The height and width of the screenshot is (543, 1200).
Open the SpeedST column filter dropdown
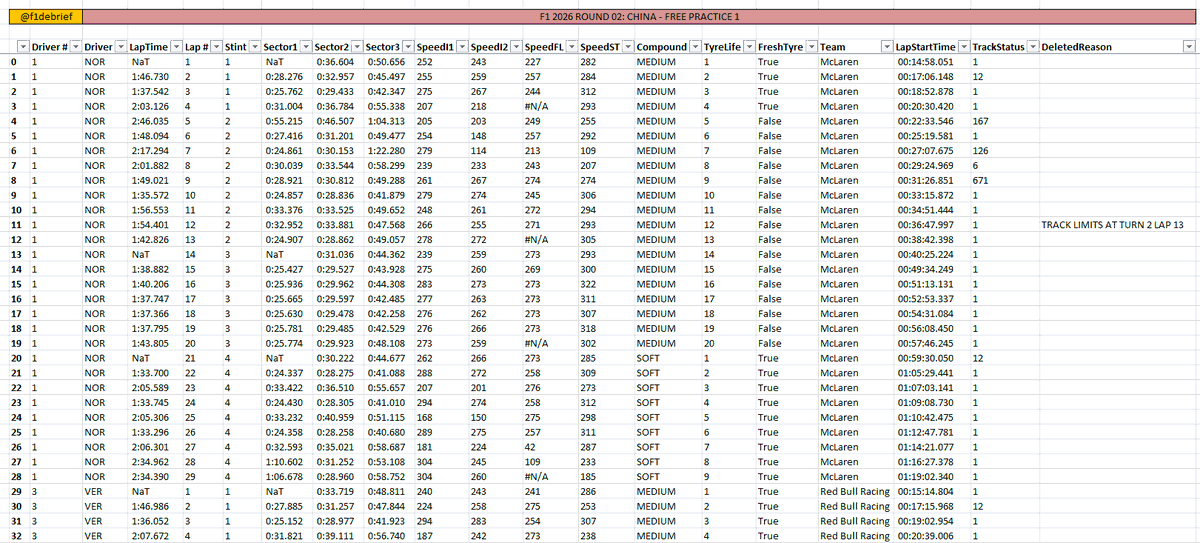[x=626, y=47]
